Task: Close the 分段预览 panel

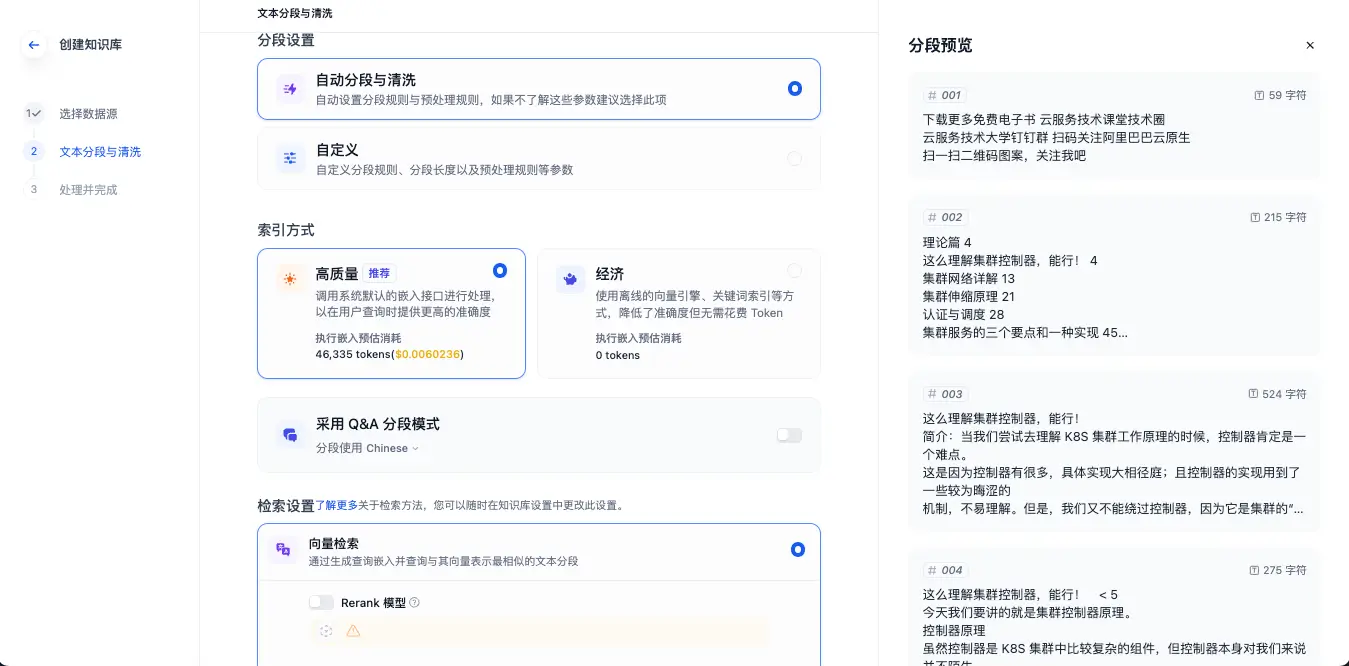Action: point(1310,45)
